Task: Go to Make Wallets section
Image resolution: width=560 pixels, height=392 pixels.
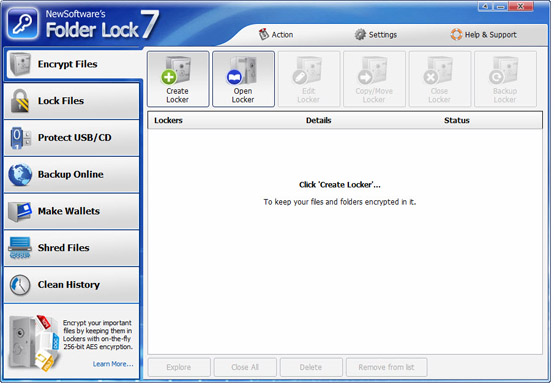Action: 71,211
